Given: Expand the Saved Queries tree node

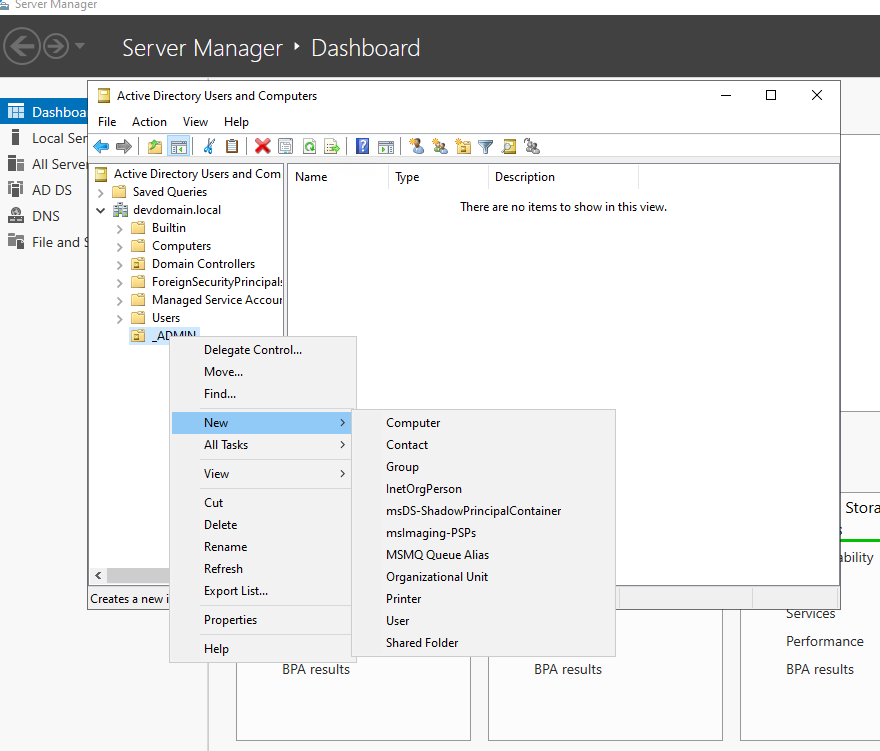Looking at the screenshot, I should pyautogui.click(x=100, y=193).
